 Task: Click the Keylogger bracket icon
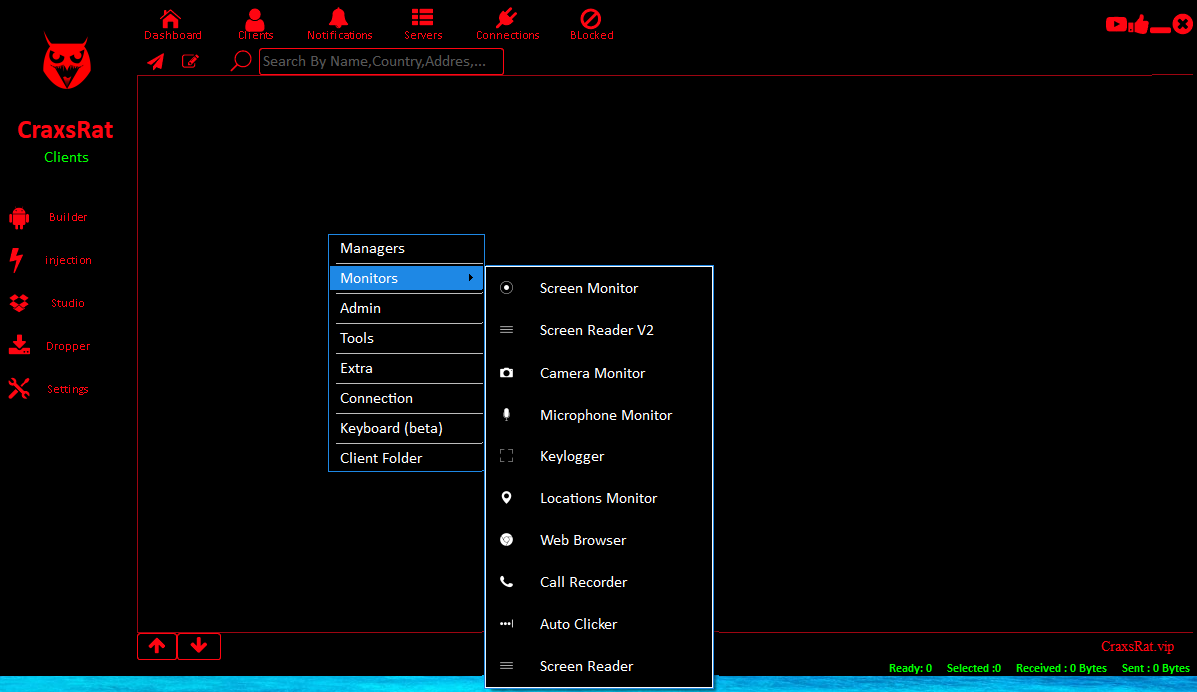click(506, 456)
